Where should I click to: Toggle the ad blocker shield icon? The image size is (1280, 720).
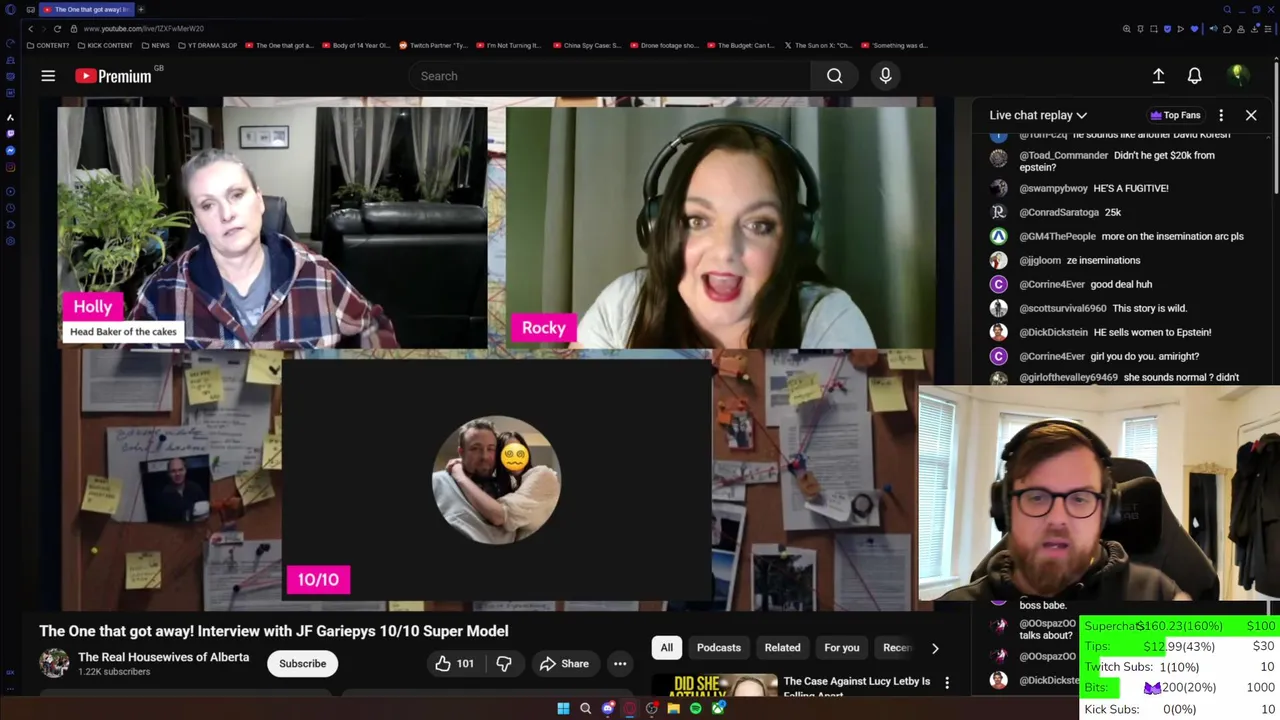click(1167, 29)
